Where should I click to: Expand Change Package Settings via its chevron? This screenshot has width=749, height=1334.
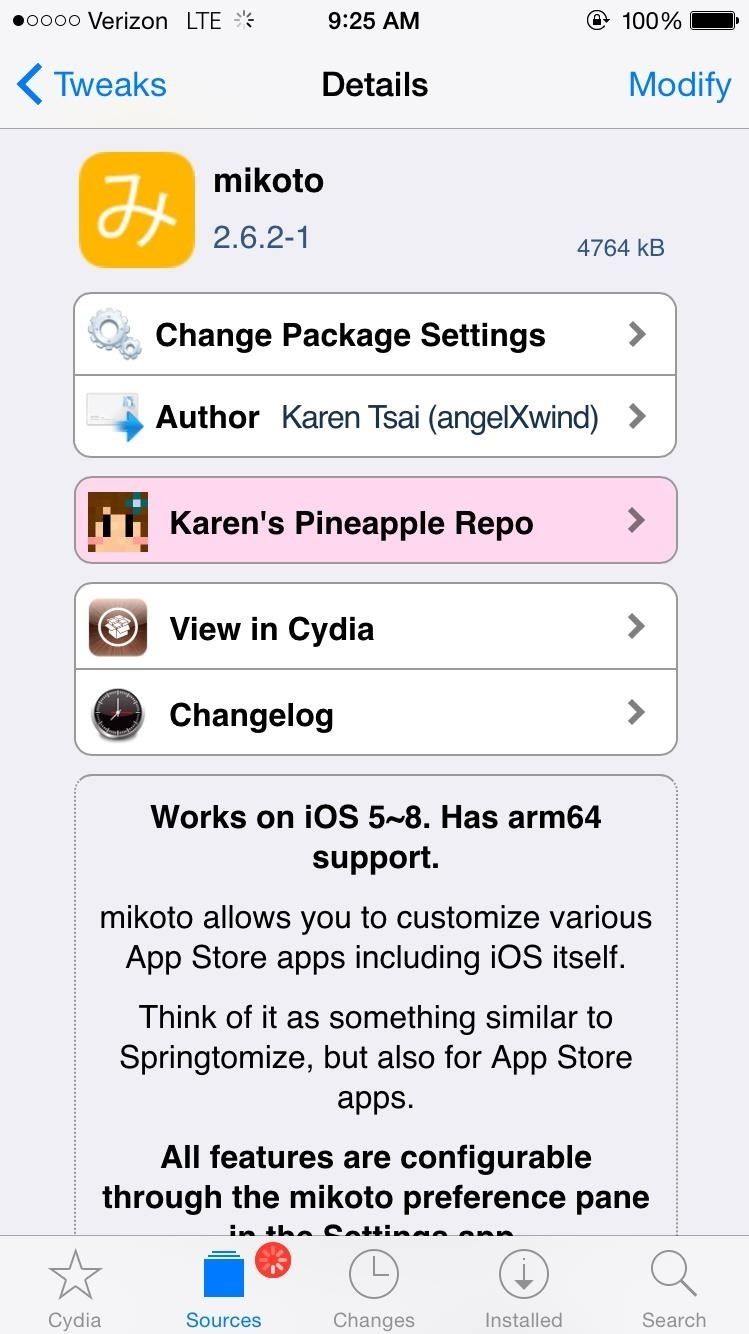(637, 334)
